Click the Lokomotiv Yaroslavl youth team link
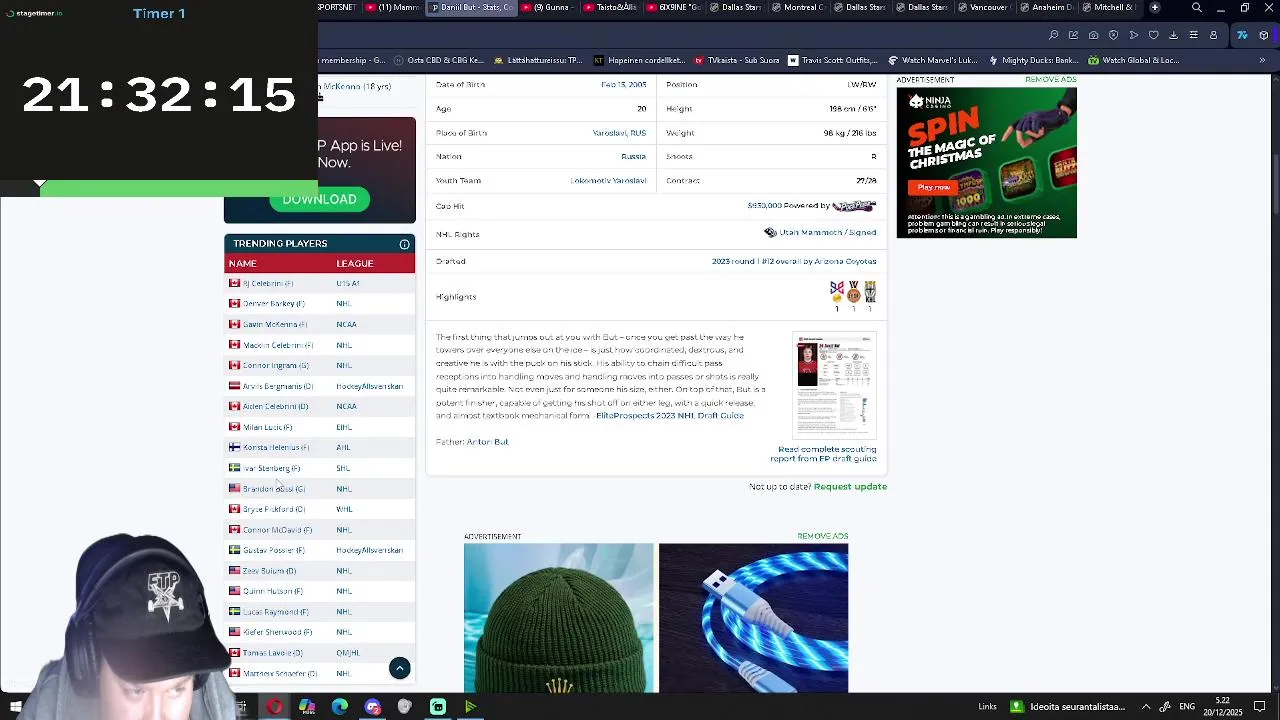 click(608, 181)
